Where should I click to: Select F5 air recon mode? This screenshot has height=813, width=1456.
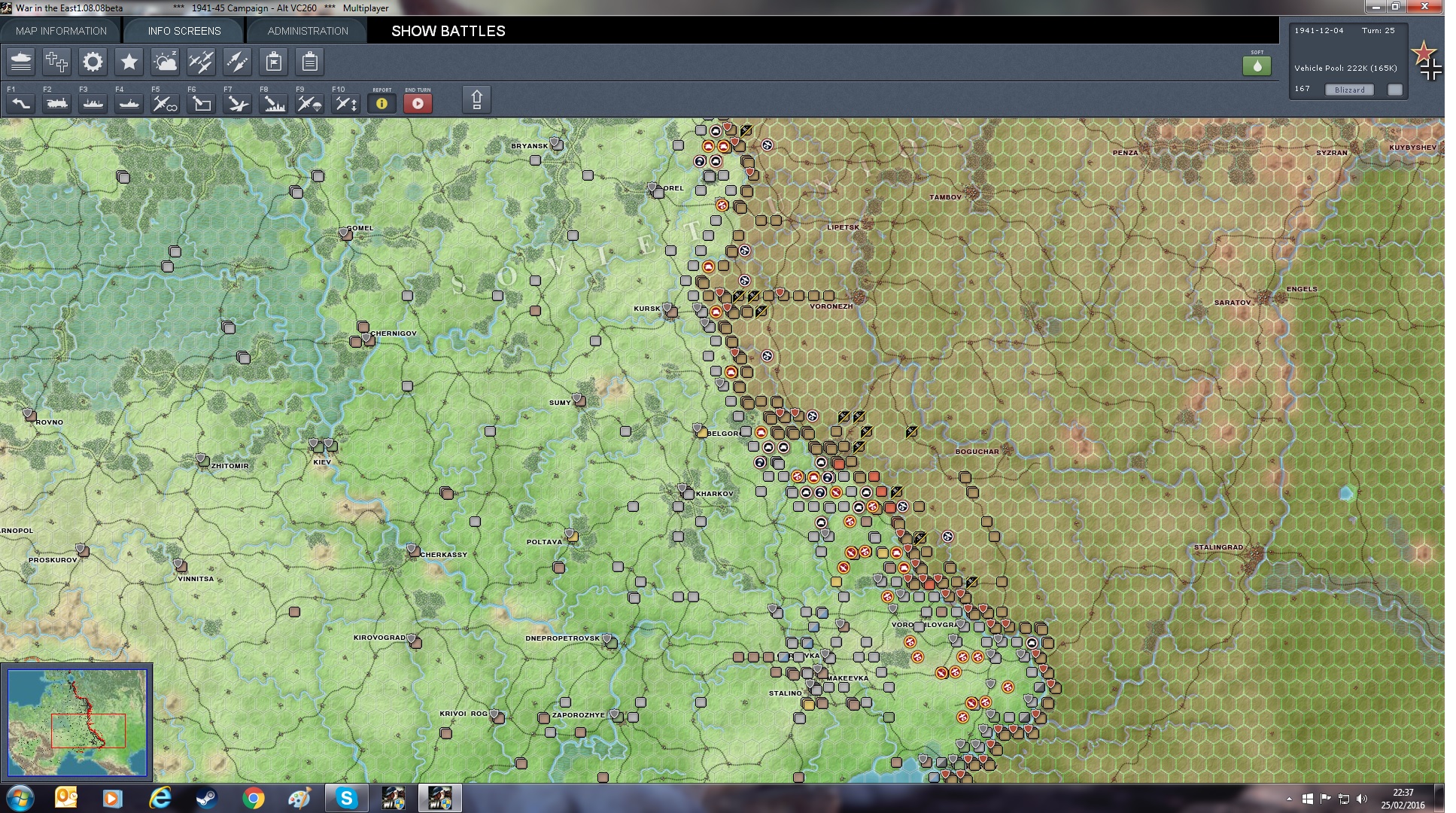165,103
